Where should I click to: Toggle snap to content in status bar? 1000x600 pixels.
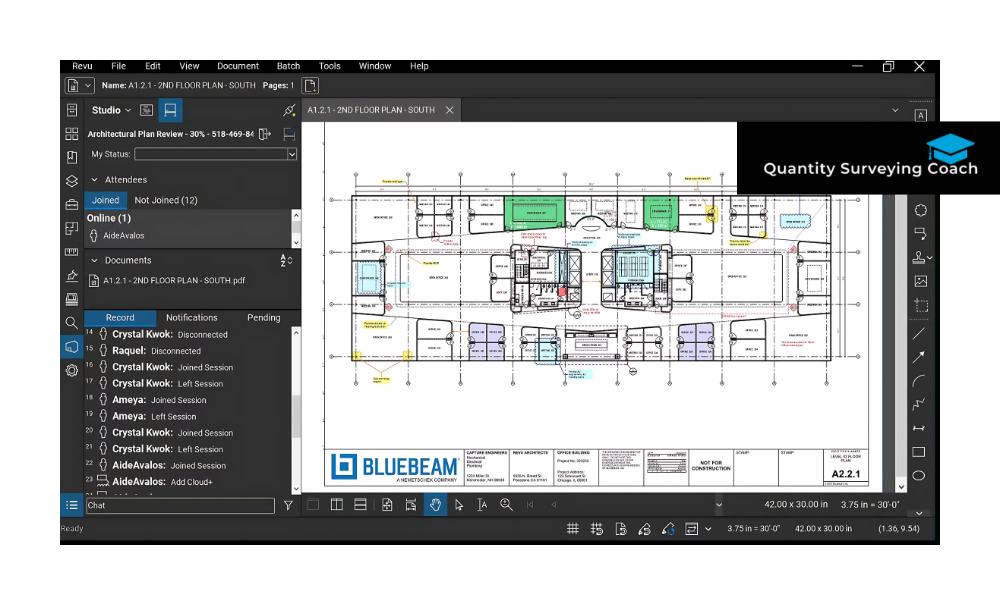pyautogui.click(x=621, y=529)
